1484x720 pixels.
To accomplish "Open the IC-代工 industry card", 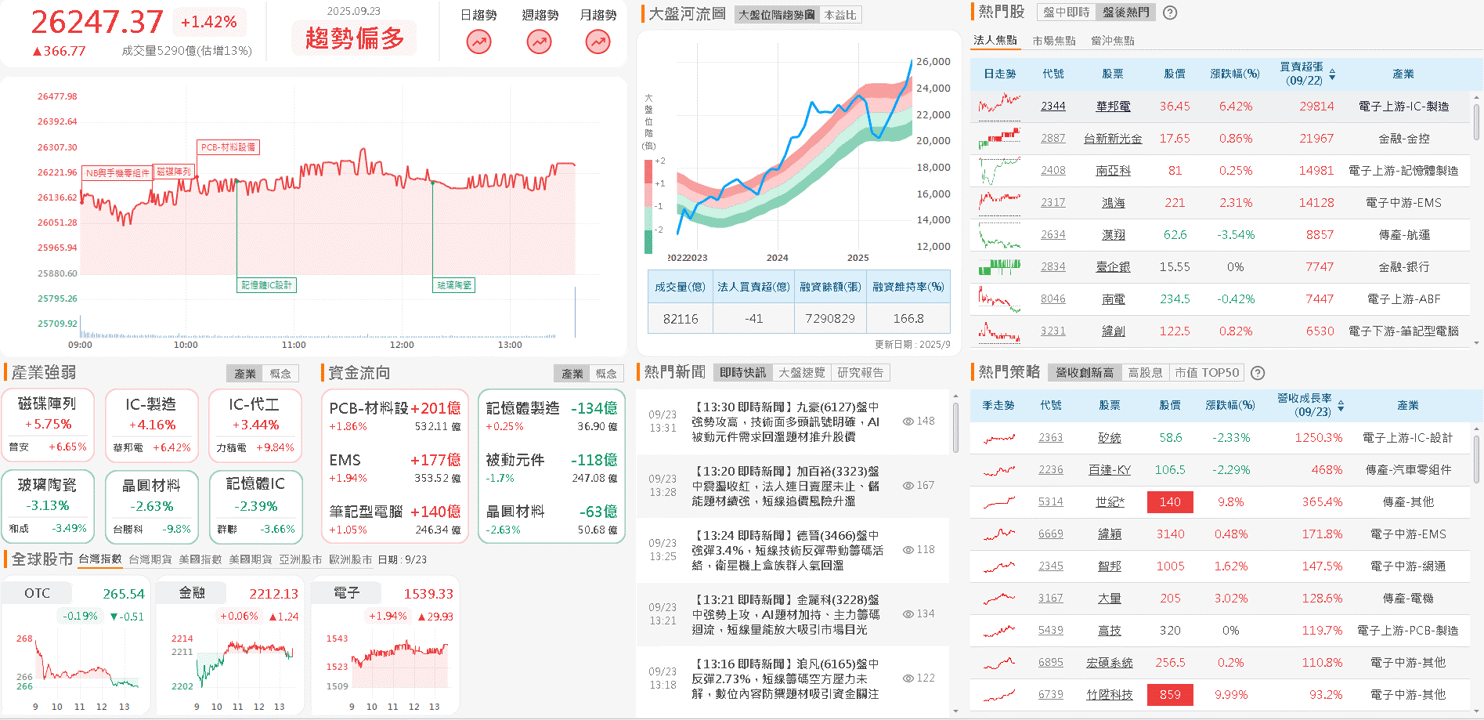I will point(254,426).
